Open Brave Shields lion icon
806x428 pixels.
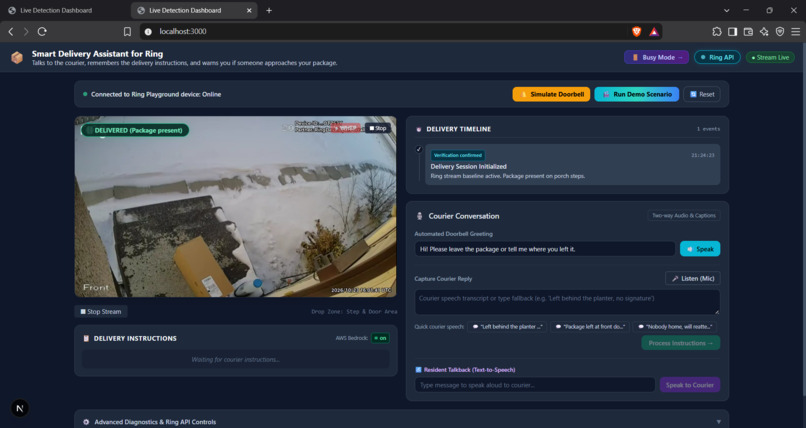click(636, 31)
